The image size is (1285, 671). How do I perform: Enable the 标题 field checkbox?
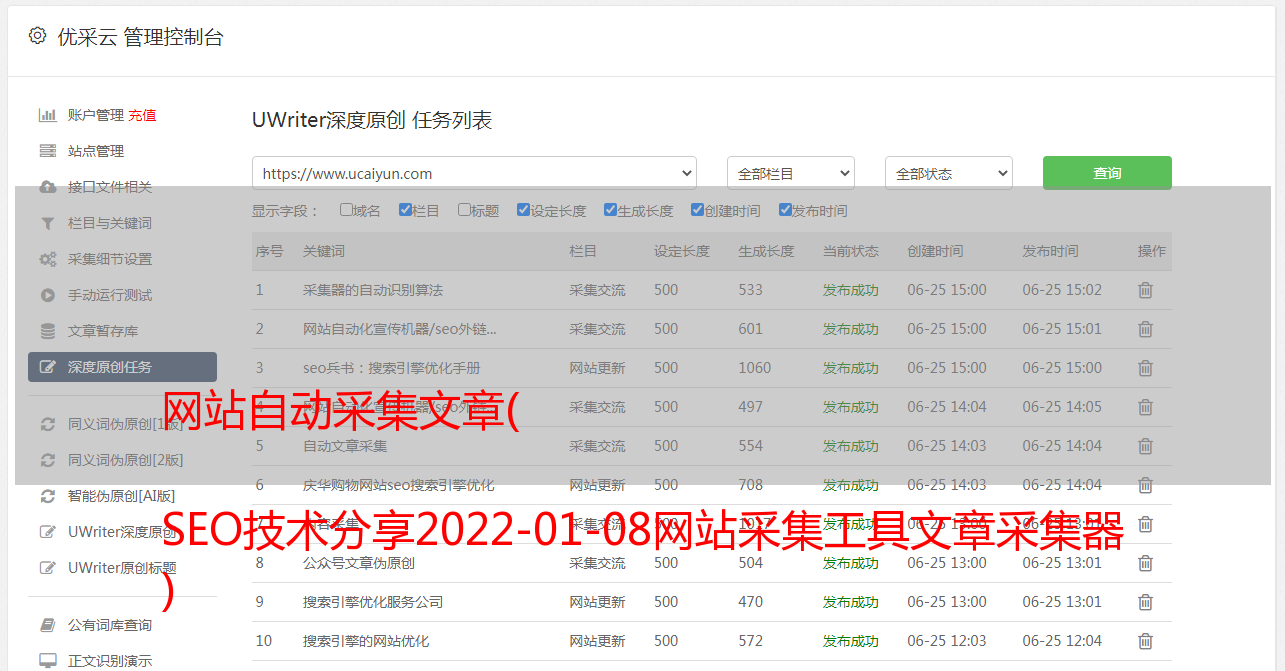pyautogui.click(x=464, y=210)
